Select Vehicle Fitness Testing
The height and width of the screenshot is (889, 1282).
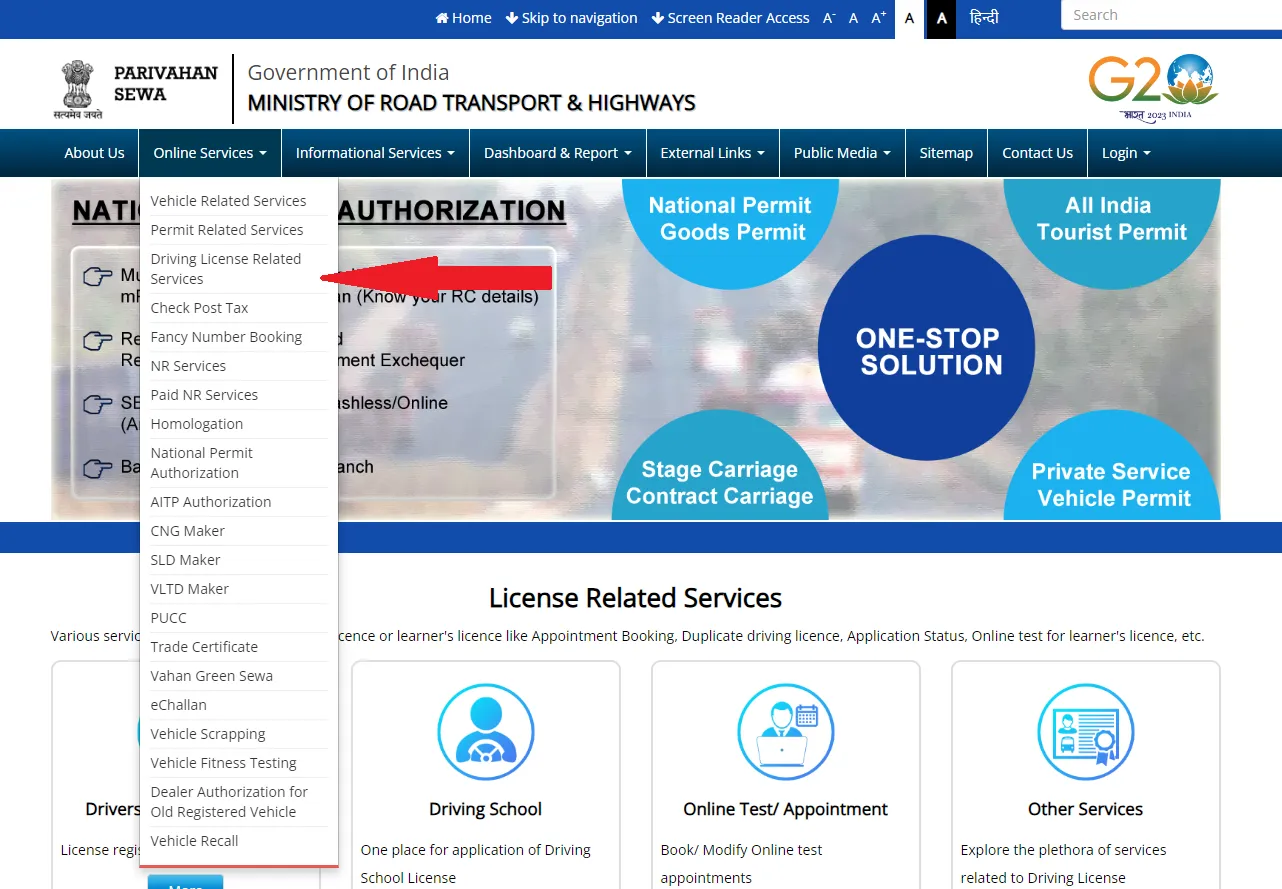tap(239, 763)
